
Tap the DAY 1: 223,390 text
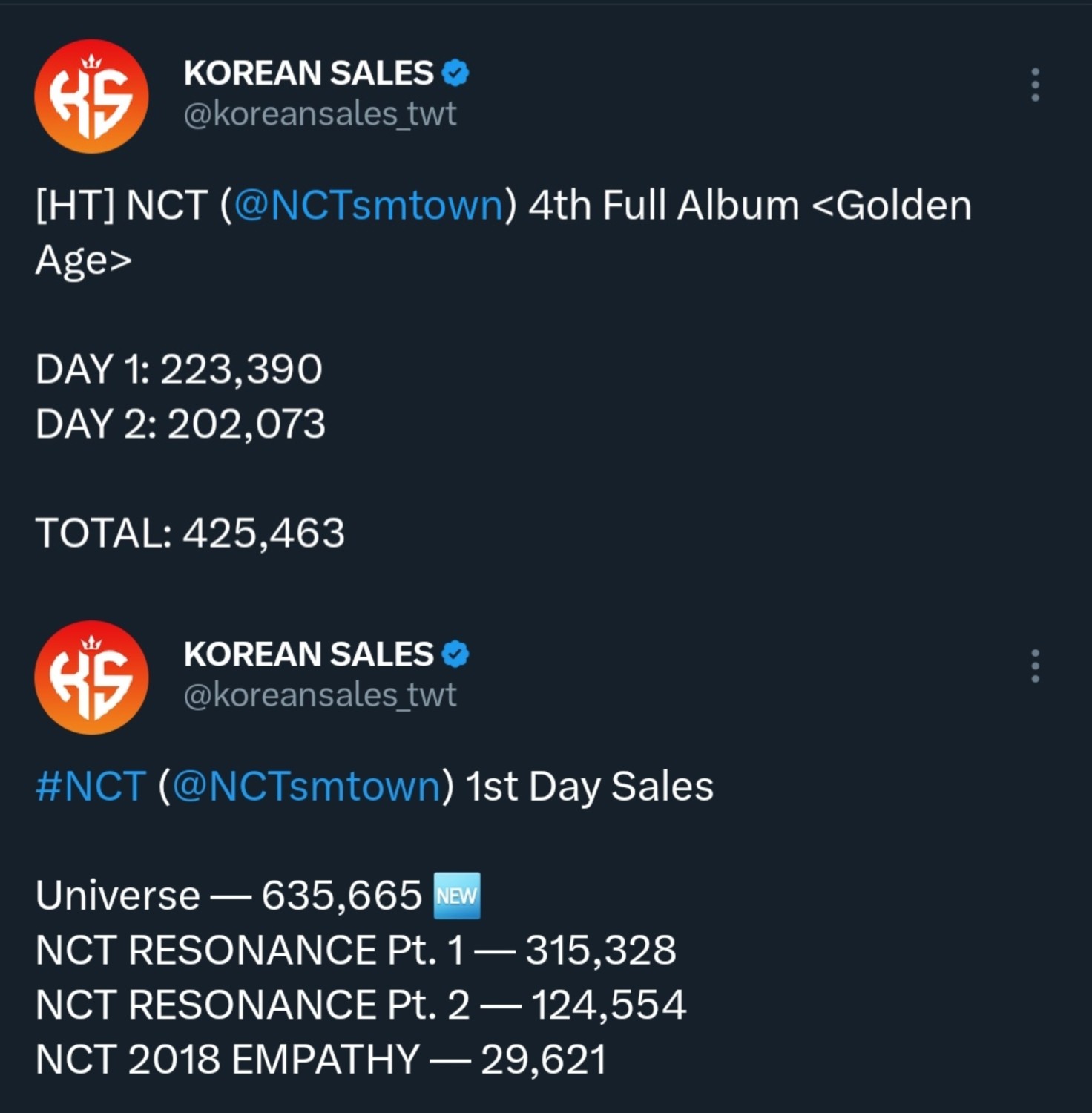point(179,369)
